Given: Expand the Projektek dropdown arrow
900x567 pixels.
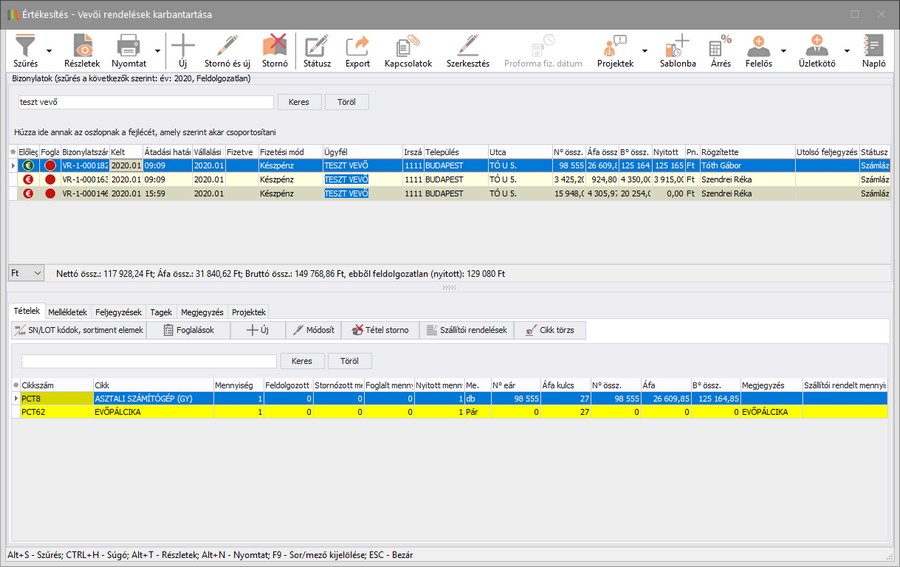Looking at the screenshot, I should point(644,50).
